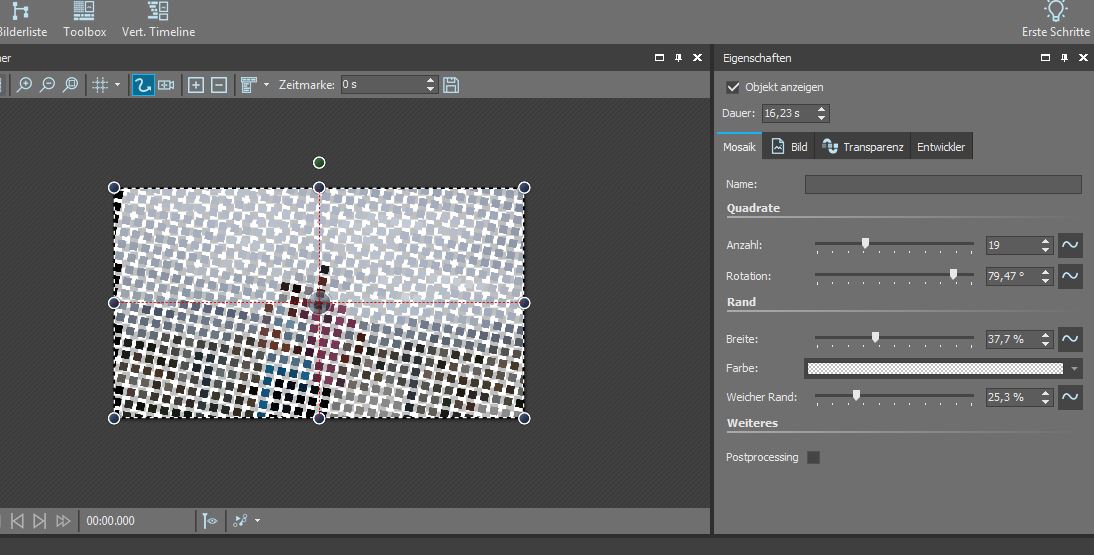Click the Anzahl slider handle
This screenshot has height=555, width=1094.
pyautogui.click(x=865, y=242)
